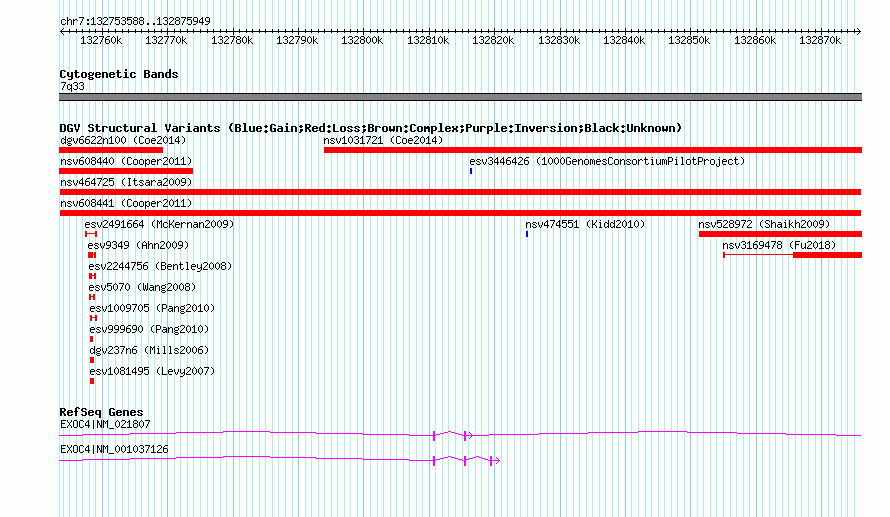Open the EXOC4|NM_021807 gene label
Image resolution: width=890 pixels, height=517 pixels.
point(105,424)
